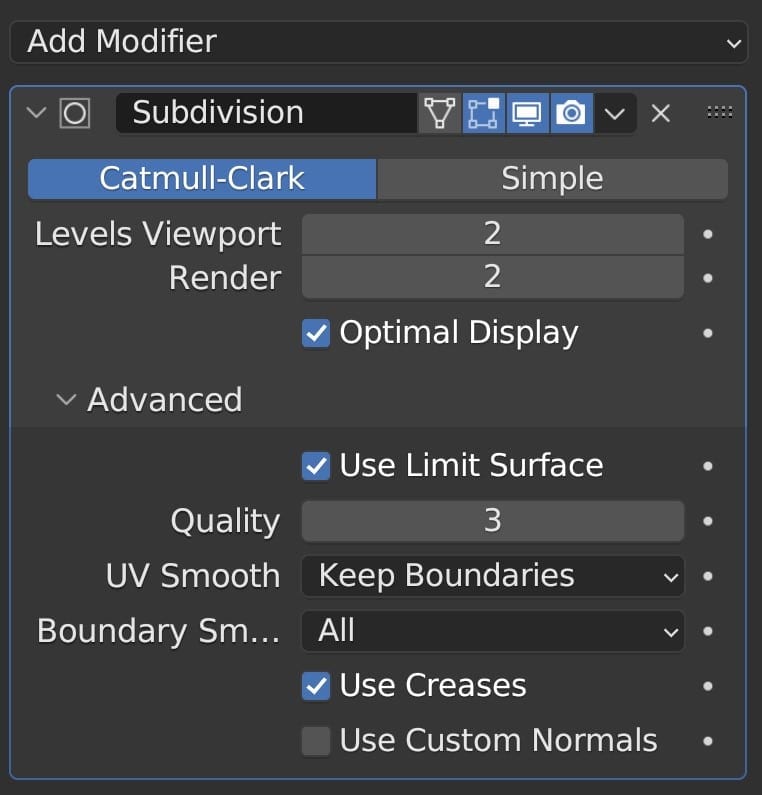Disable the Optimal Display checkbox
The height and width of the screenshot is (795, 762).
pos(316,333)
